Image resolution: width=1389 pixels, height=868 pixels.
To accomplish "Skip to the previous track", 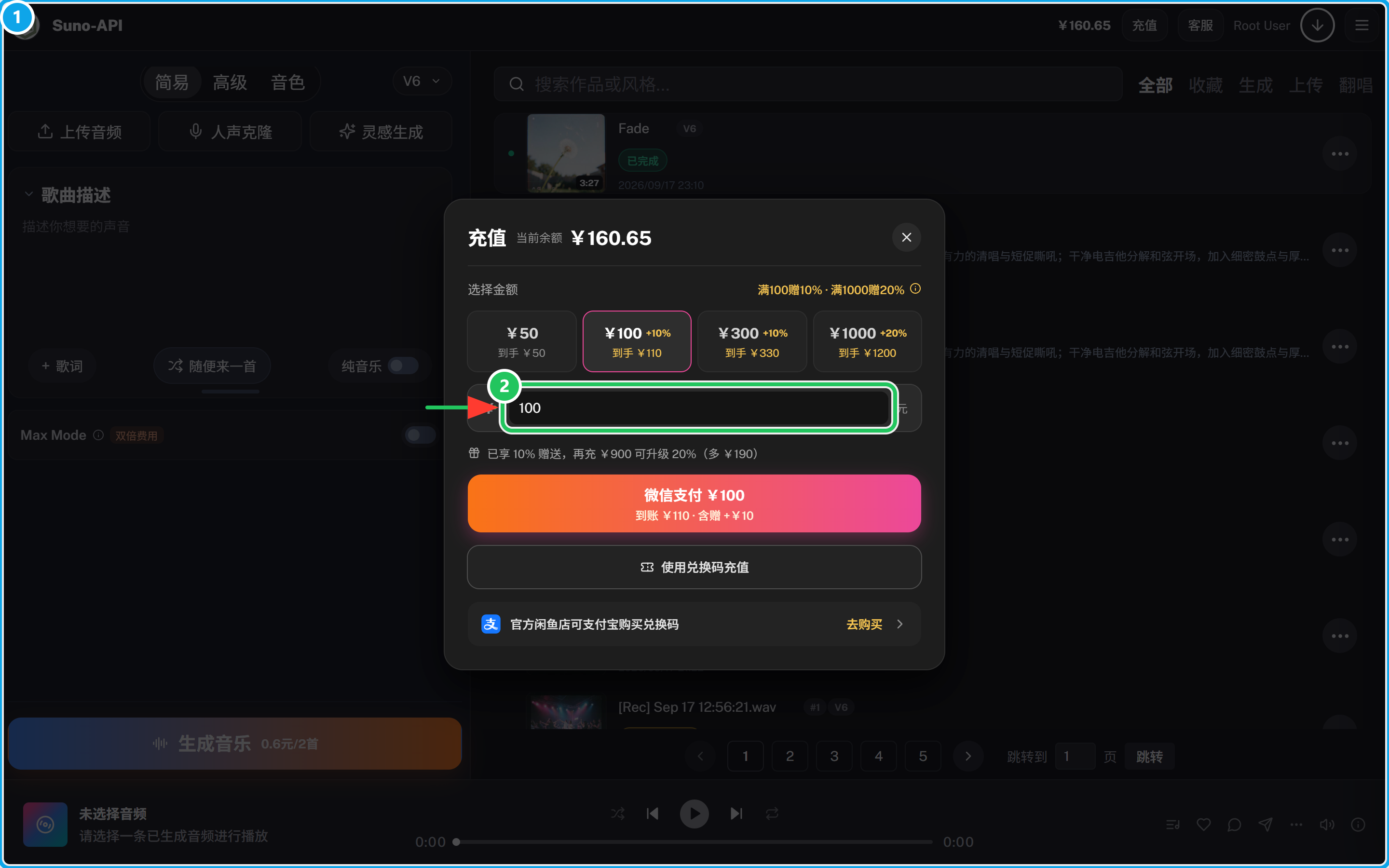I will [653, 814].
